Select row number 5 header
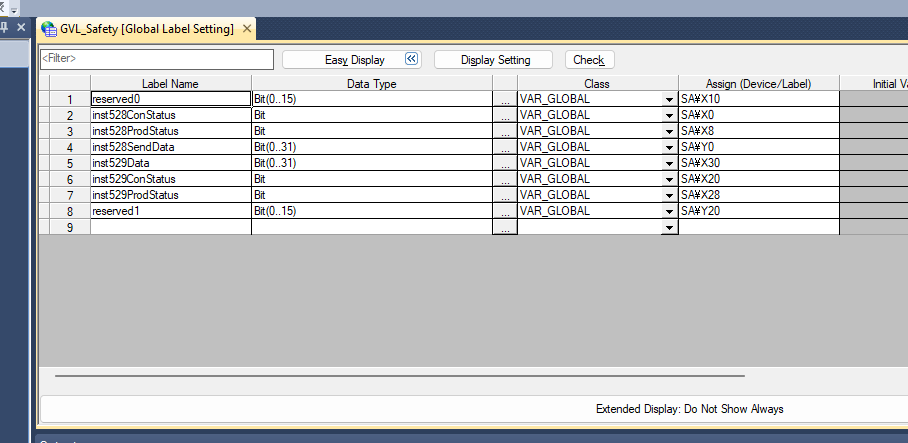 pyautogui.click(x=69, y=163)
